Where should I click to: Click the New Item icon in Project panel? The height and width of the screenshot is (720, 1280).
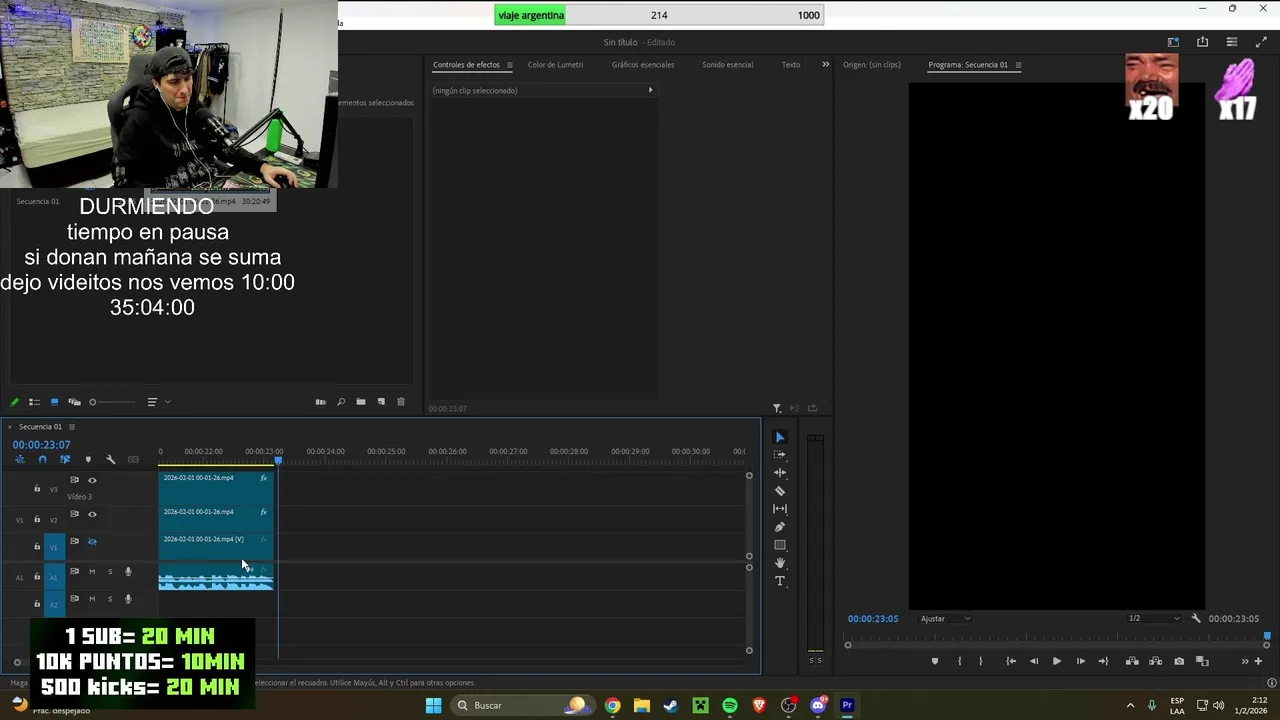tap(381, 402)
